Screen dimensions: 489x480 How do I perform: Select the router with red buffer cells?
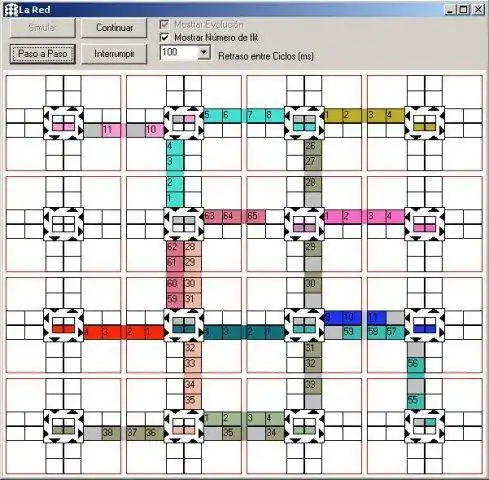63,325
